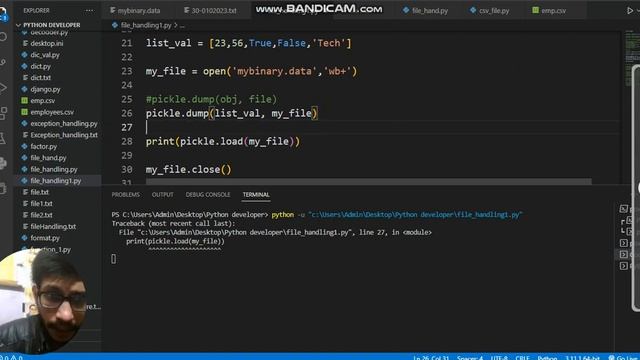The image size is (640, 360).
Task: Open the PROBLEMS panel tab
Action: [x=126, y=195]
